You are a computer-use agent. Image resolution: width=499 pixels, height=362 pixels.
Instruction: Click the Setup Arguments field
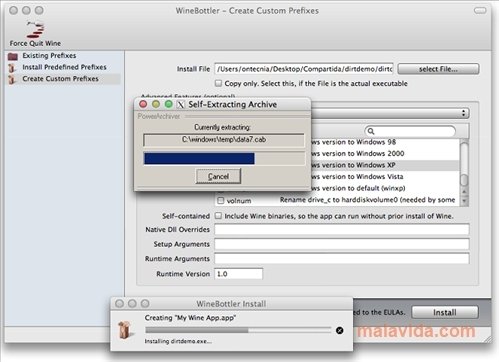tap(342, 244)
